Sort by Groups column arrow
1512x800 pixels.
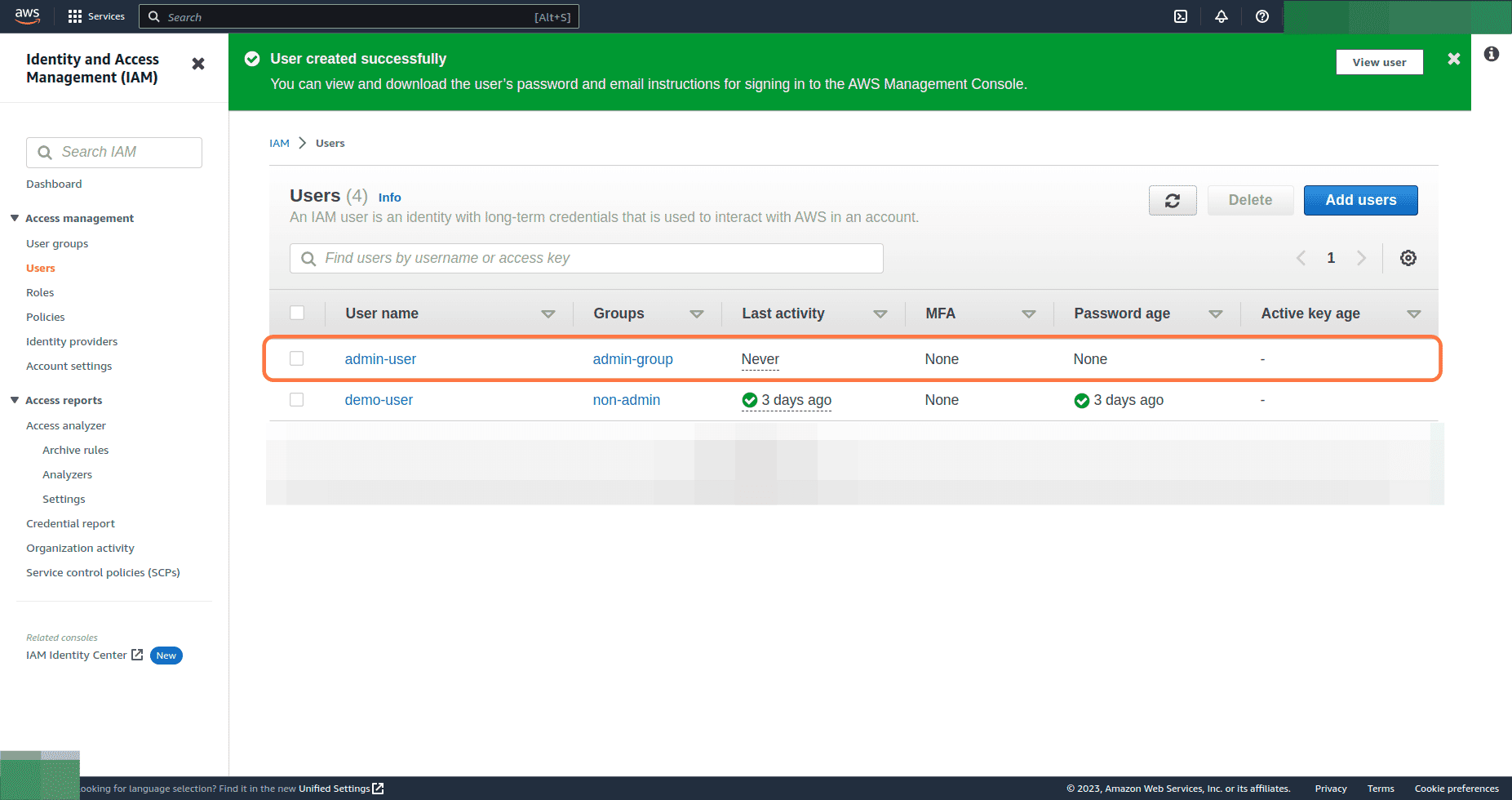(697, 314)
